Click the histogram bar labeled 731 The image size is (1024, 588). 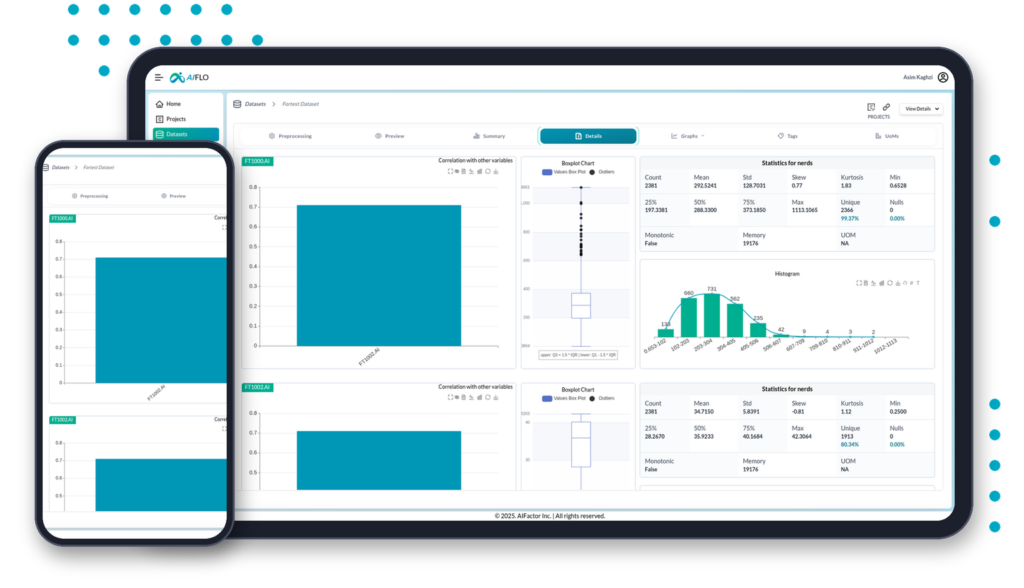point(712,316)
